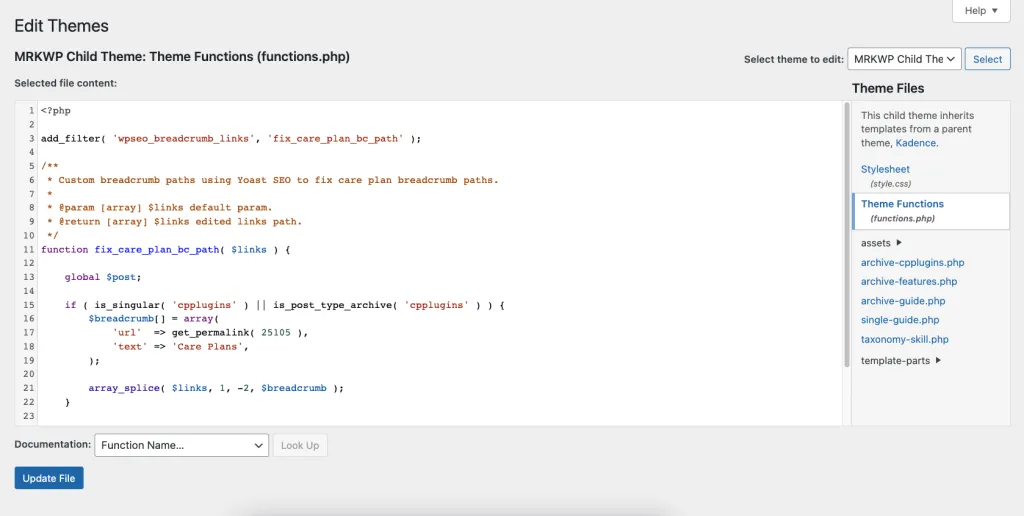Click the array_splice code line
The height and width of the screenshot is (516, 1024).
216,388
